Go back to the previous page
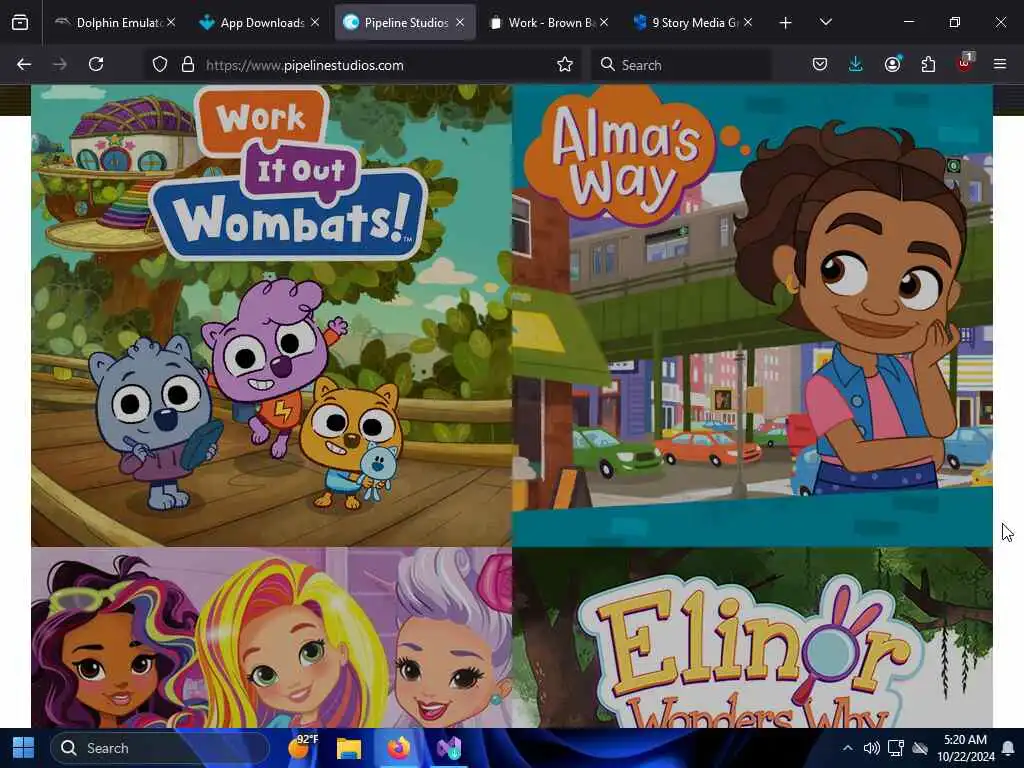The height and width of the screenshot is (768, 1024). tap(24, 65)
